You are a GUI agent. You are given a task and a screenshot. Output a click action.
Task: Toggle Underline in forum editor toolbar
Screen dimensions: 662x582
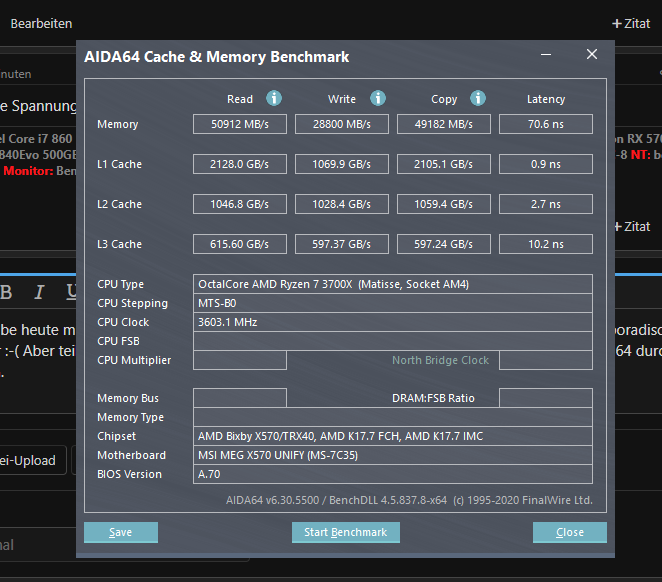point(71,291)
